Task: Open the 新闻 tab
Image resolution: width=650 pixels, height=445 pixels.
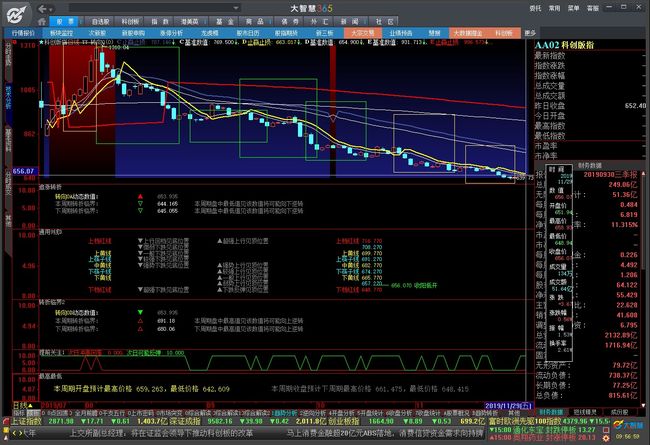Action: [x=349, y=22]
